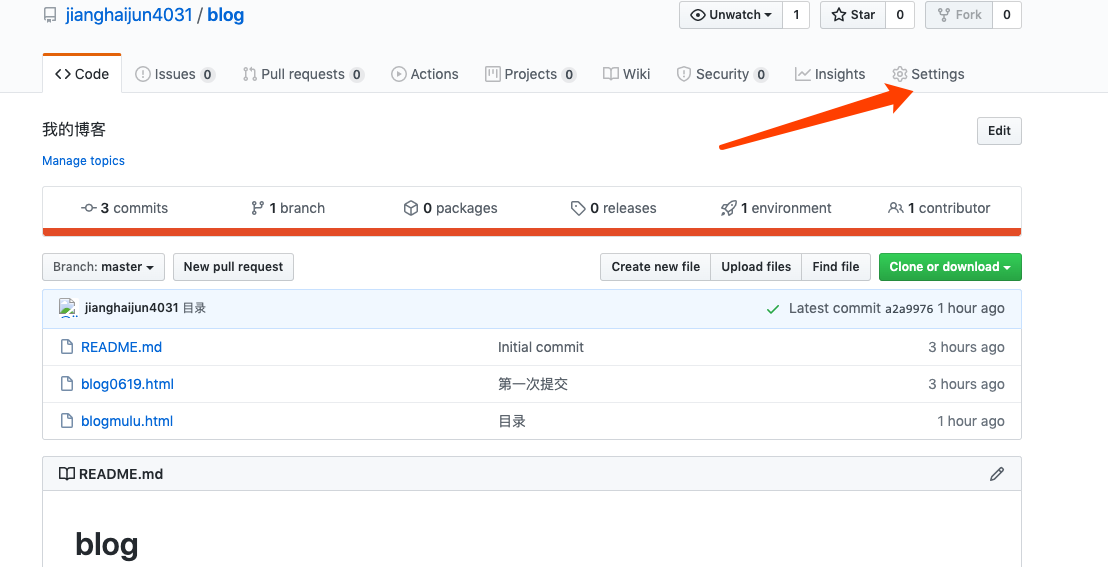The height and width of the screenshot is (567, 1108).
Task: Click the green checkmark commit status icon
Action: click(x=773, y=309)
